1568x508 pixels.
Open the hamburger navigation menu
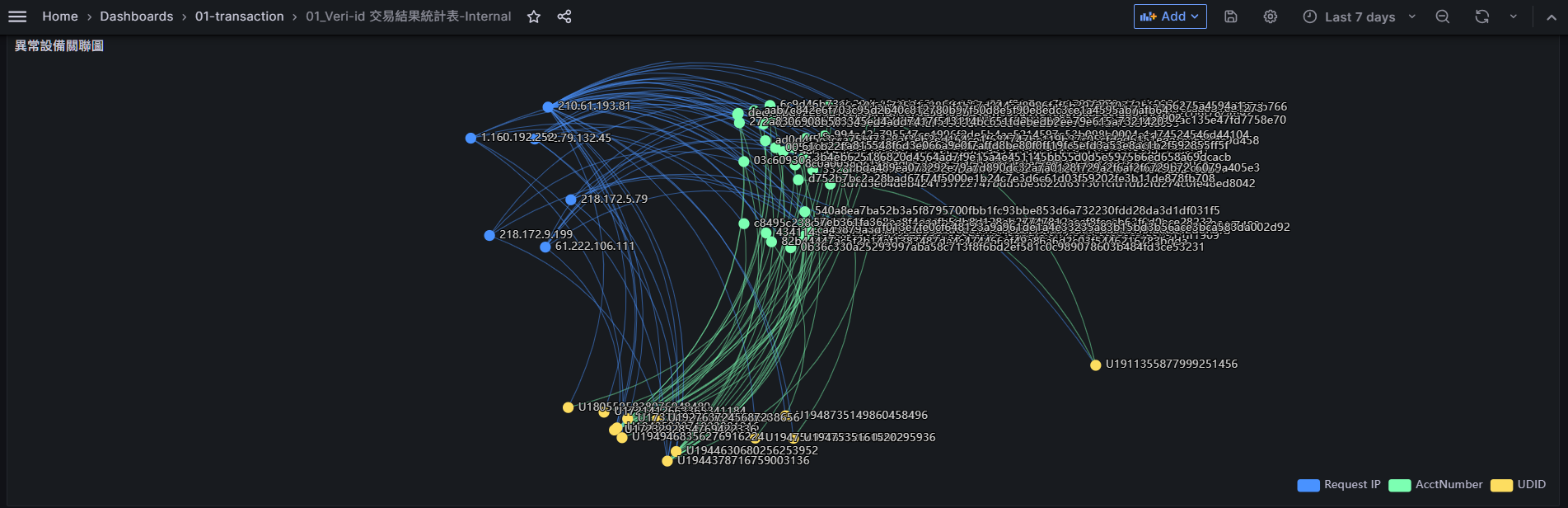(x=17, y=16)
